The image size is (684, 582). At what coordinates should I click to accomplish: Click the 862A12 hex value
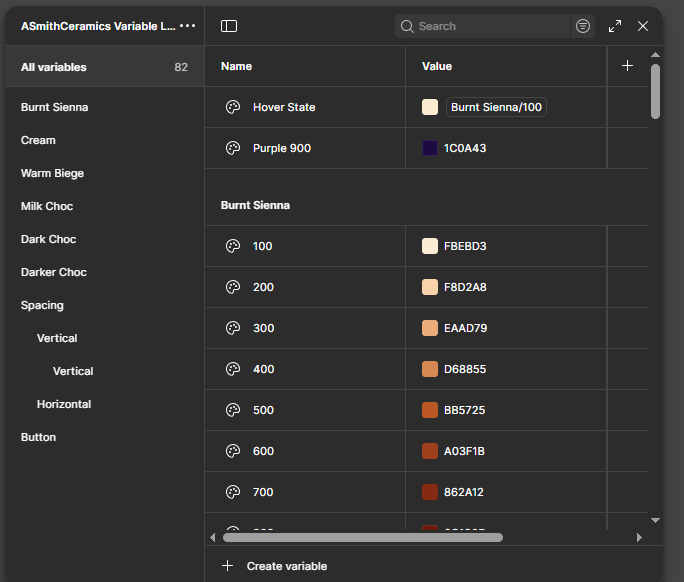click(x=464, y=492)
